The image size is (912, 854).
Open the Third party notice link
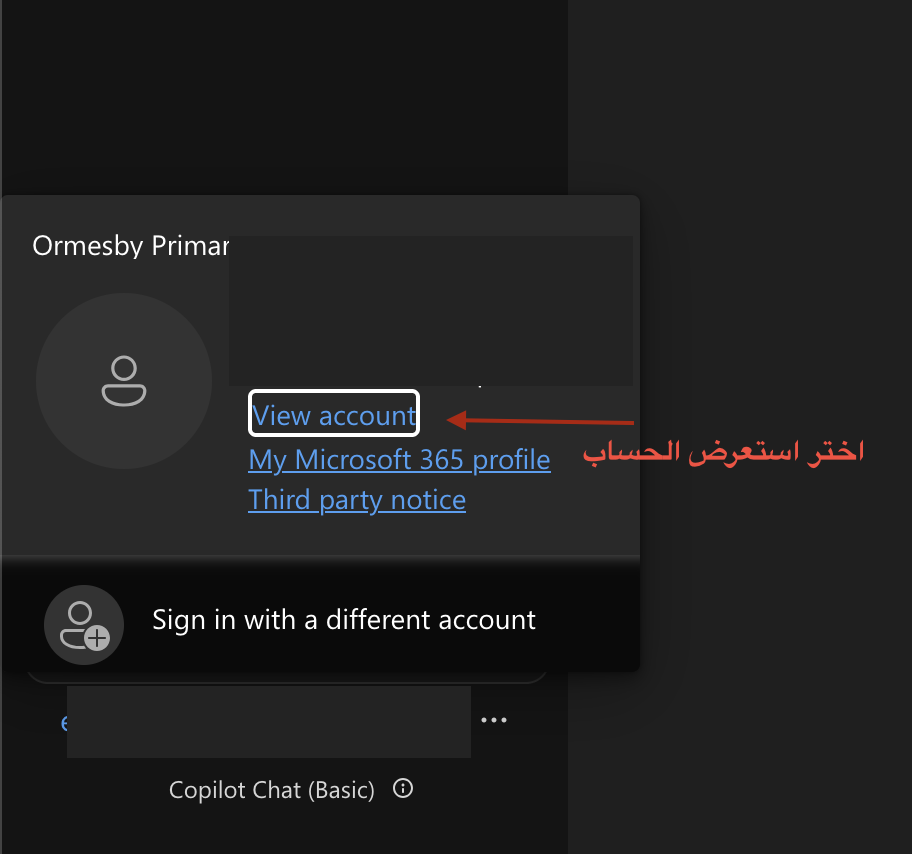357,500
